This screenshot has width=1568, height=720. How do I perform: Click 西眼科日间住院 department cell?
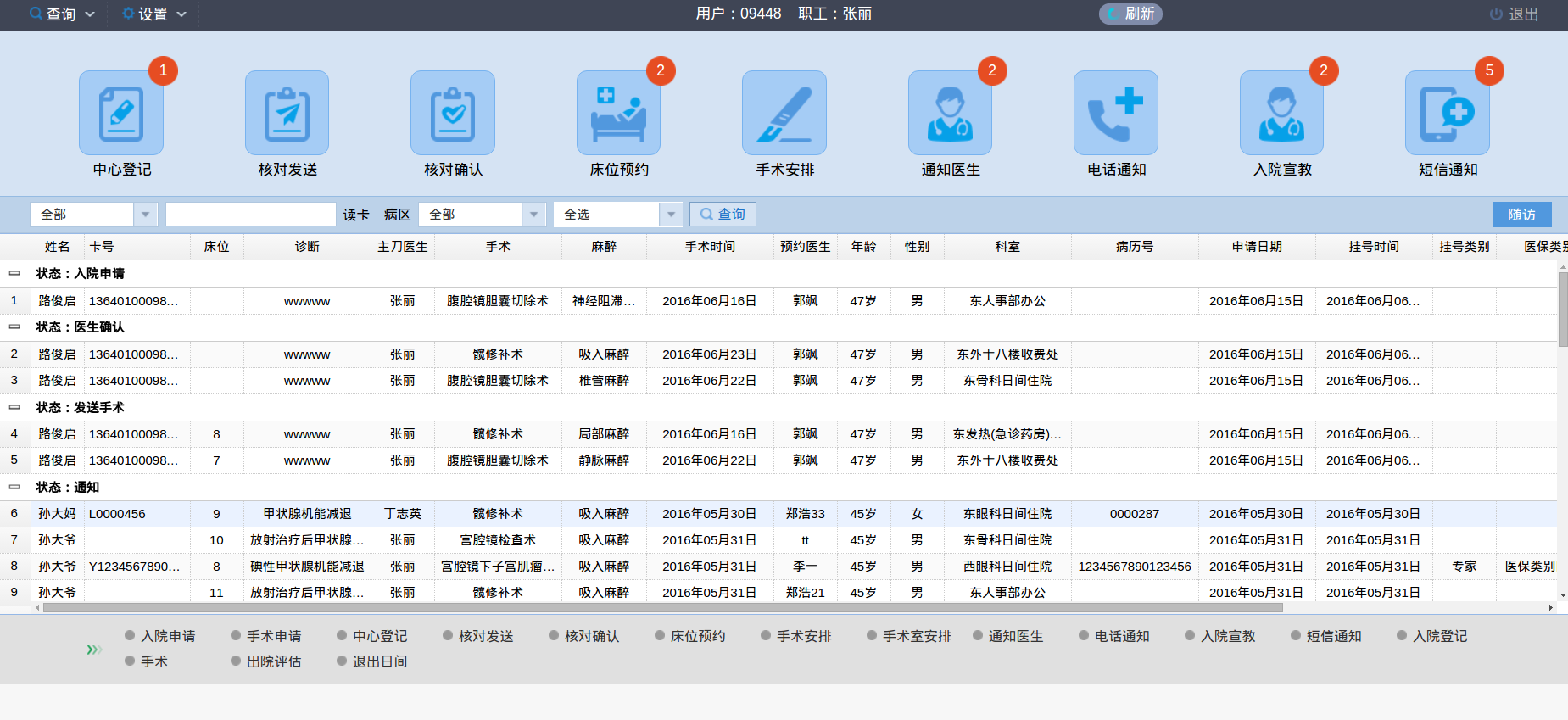[1007, 566]
